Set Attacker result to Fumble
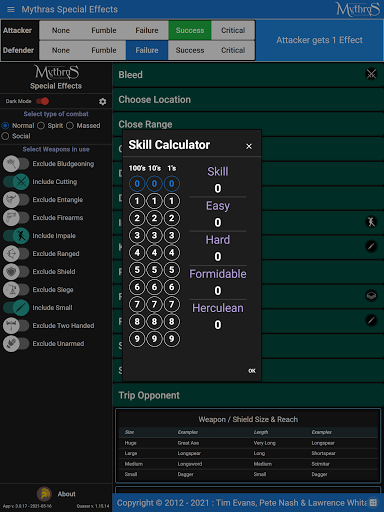Image resolution: width=384 pixels, height=512 pixels. coord(104,30)
